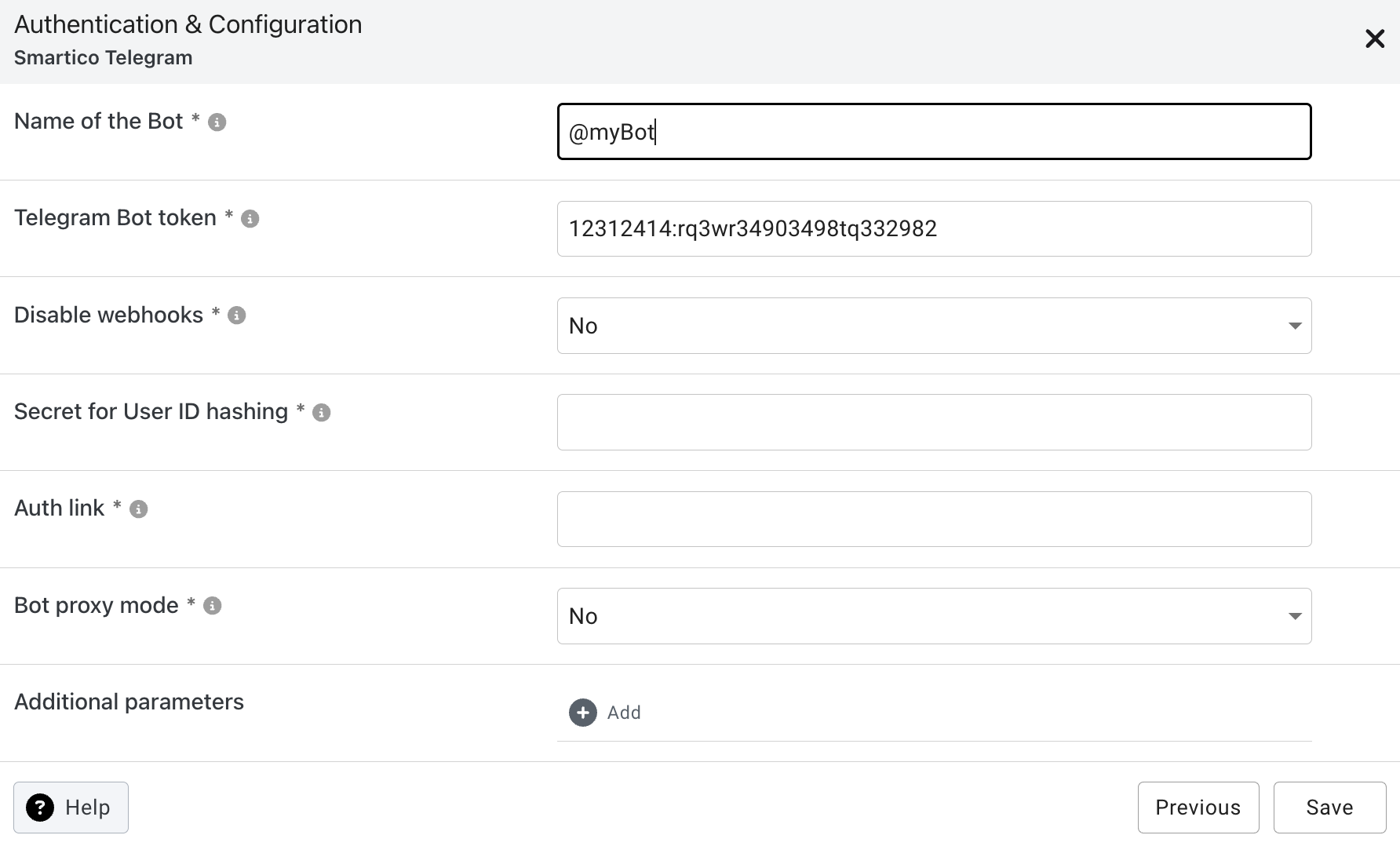Click into the Telegram Bot token field
The image size is (1400, 846).
(933, 228)
